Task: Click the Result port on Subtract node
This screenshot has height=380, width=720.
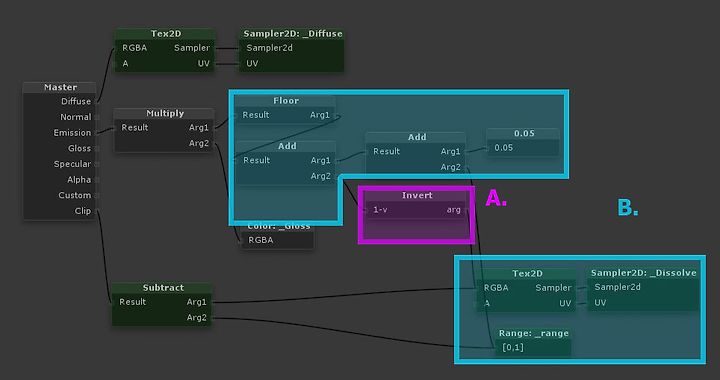Action: pos(133,302)
